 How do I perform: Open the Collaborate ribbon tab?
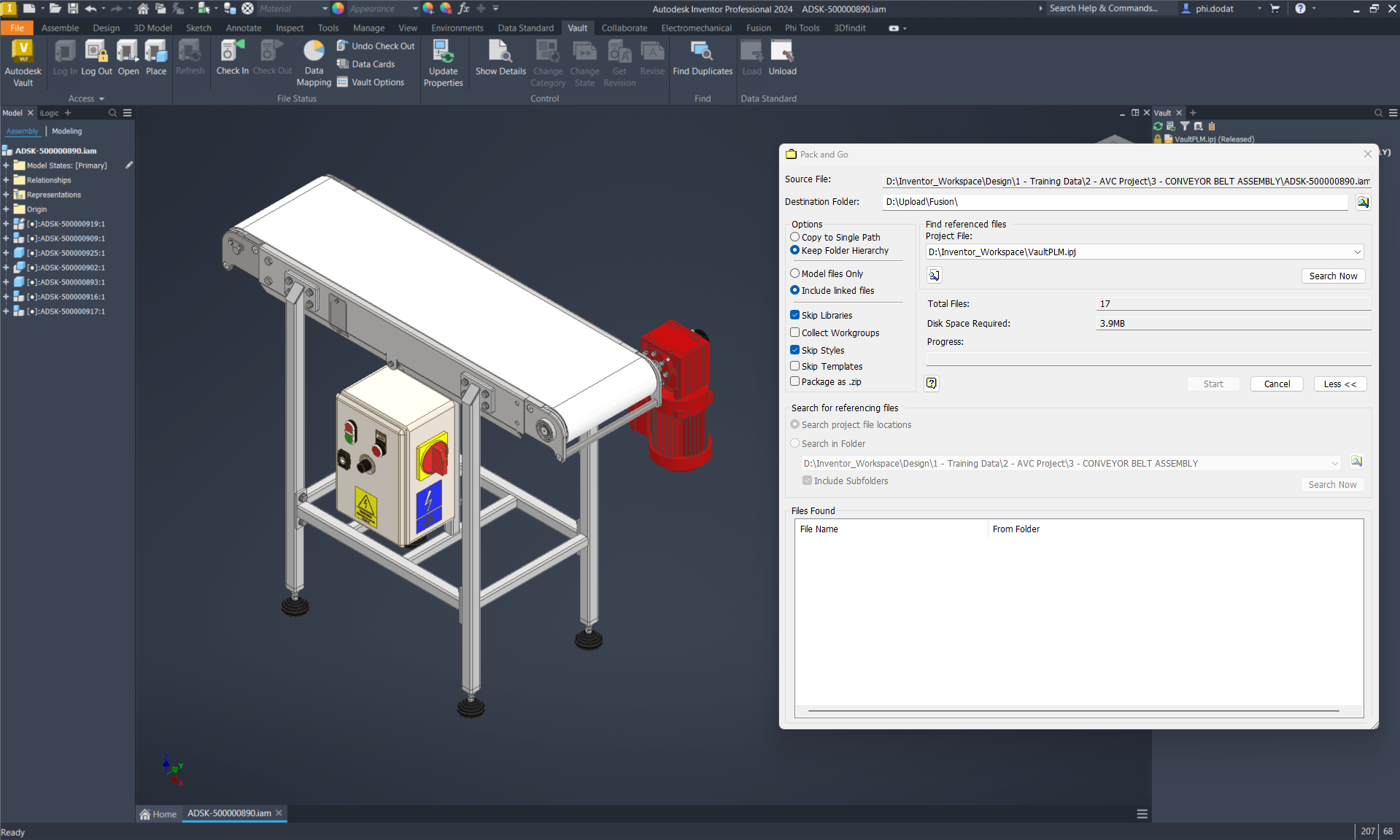pyautogui.click(x=624, y=28)
